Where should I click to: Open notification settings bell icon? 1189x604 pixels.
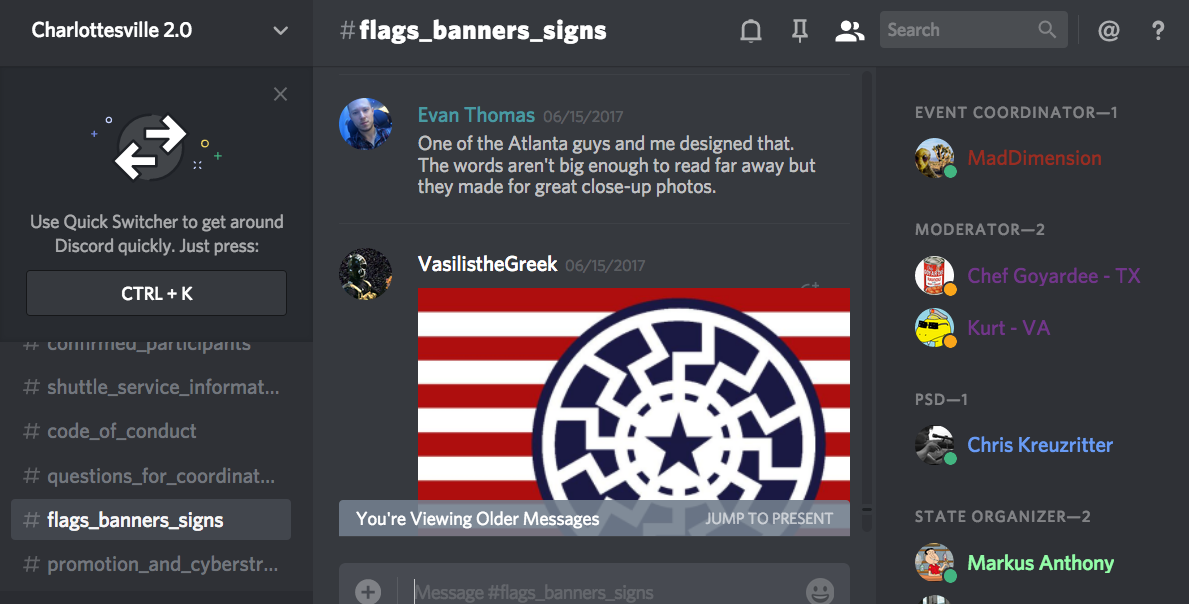tap(751, 30)
